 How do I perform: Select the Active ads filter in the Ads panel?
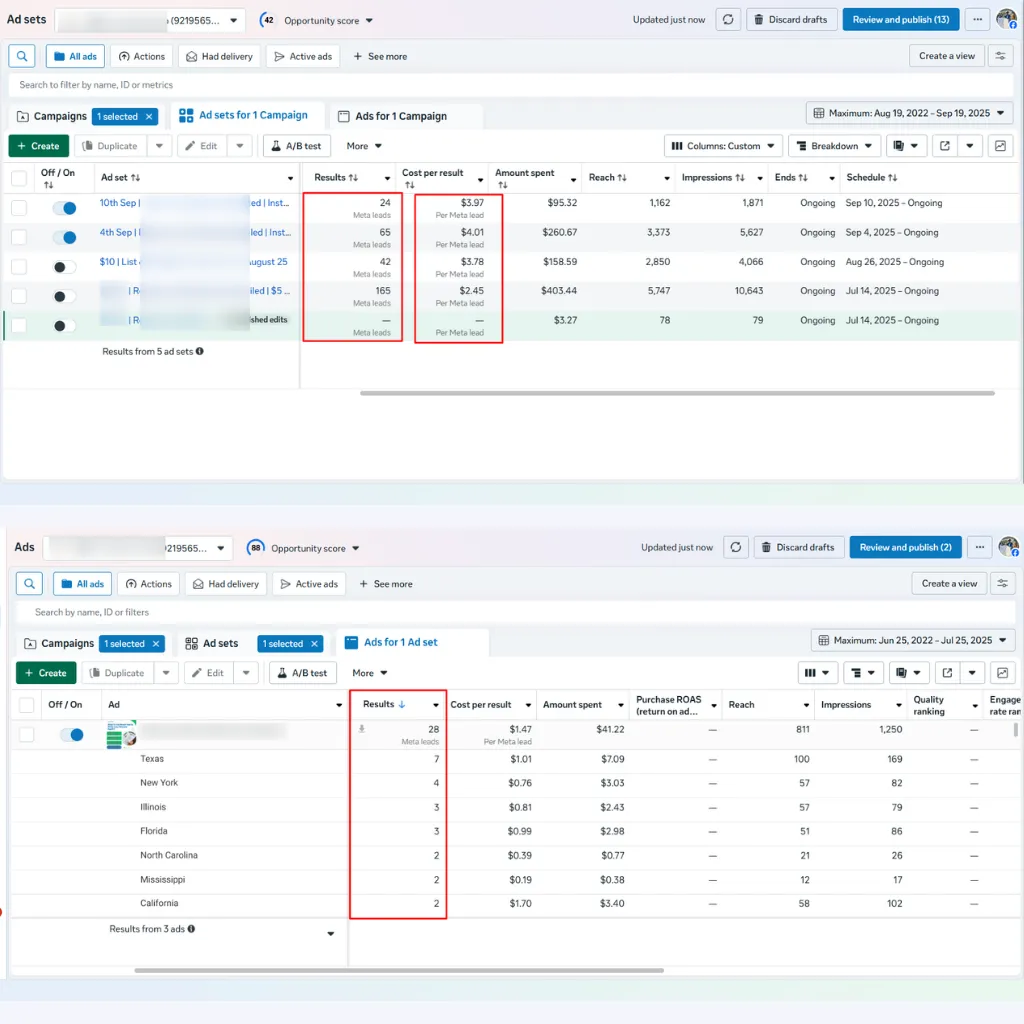tap(310, 584)
